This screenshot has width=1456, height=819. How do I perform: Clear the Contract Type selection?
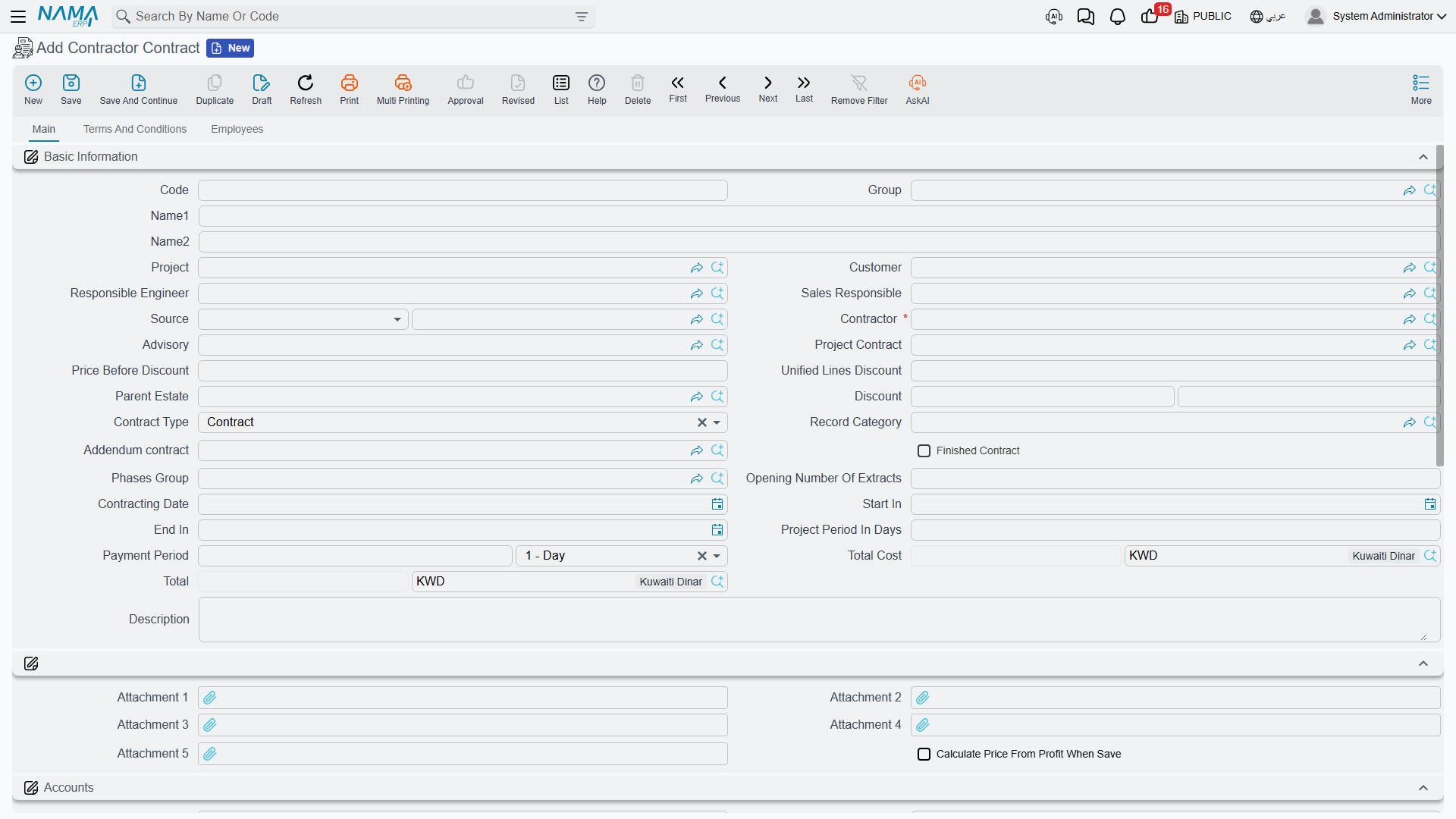702,422
